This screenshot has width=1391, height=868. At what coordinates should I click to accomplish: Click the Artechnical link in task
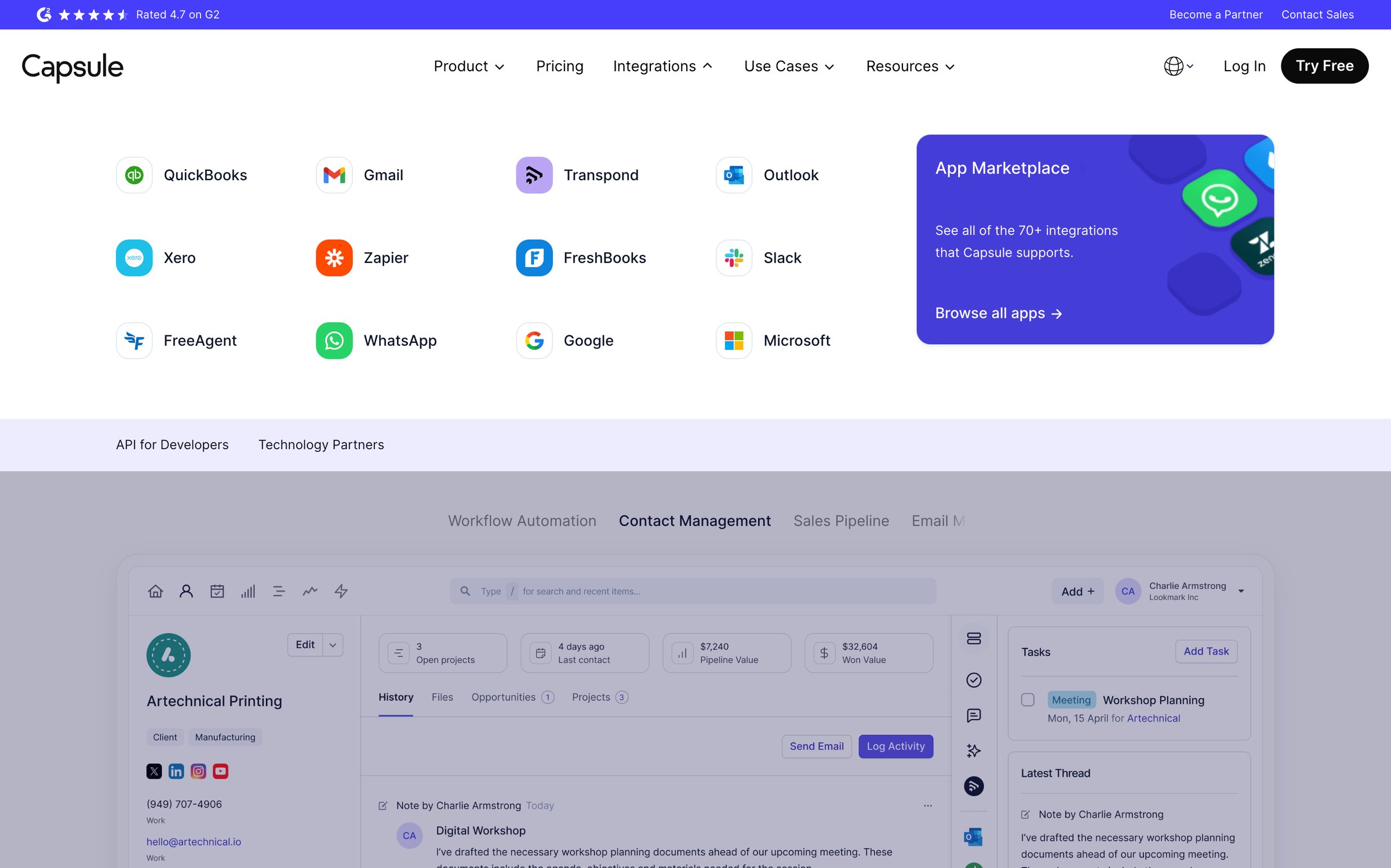pos(1153,718)
